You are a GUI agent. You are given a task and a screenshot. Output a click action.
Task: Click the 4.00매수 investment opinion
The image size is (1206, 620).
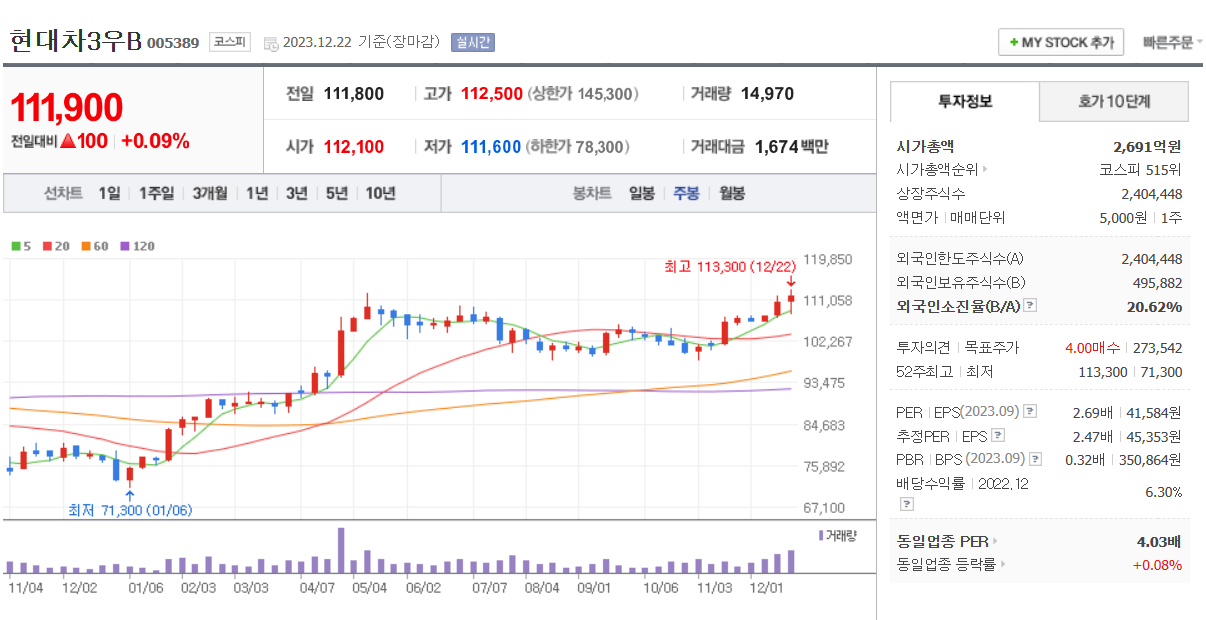tap(1094, 348)
